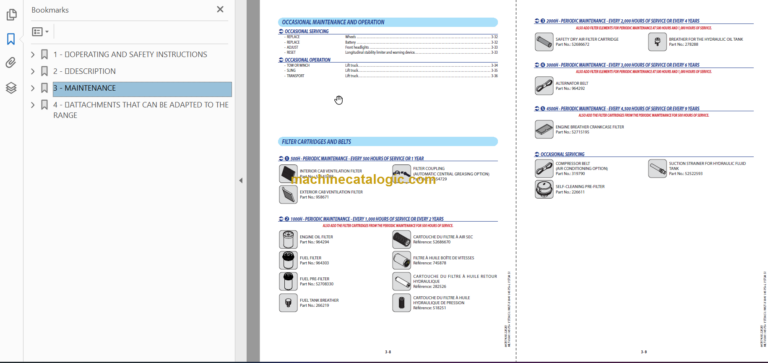Click bookmark ribbon icon beside Operating and Safety
The image size is (768, 363).
point(44,55)
